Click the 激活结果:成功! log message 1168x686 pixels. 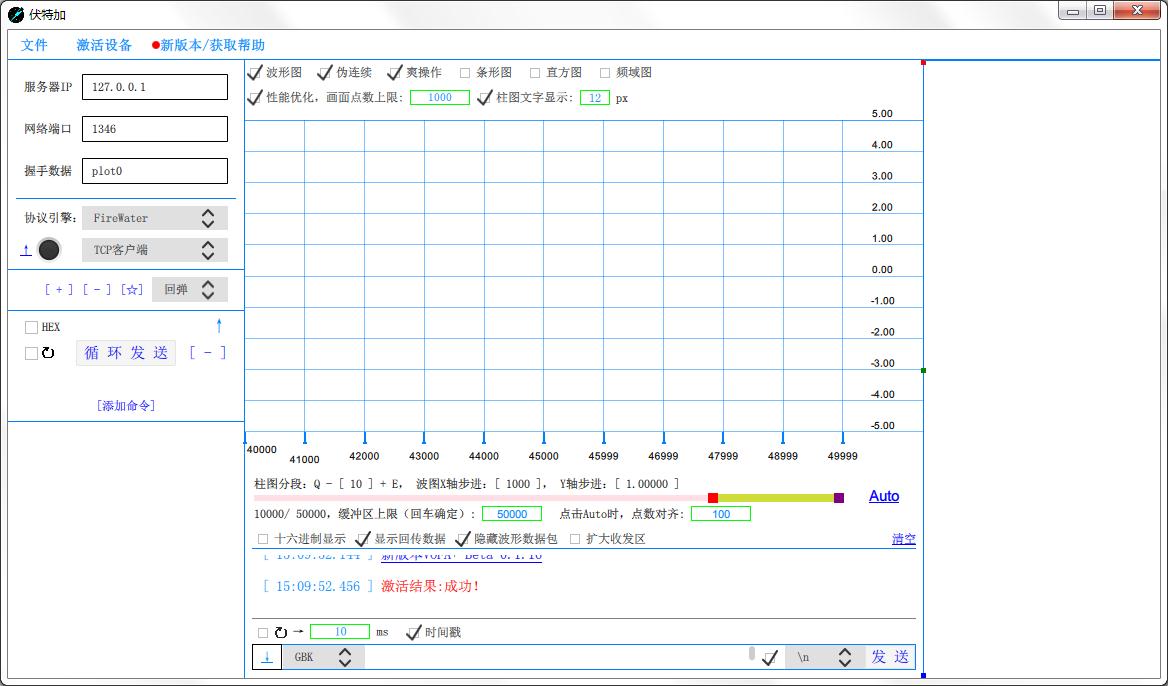click(x=430, y=587)
